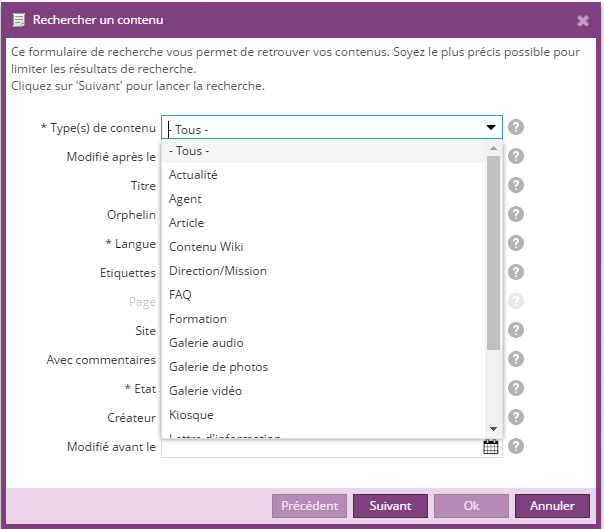The width and height of the screenshot is (604, 529).
Task: Click help icon for the Titre field
Action: (x=516, y=185)
